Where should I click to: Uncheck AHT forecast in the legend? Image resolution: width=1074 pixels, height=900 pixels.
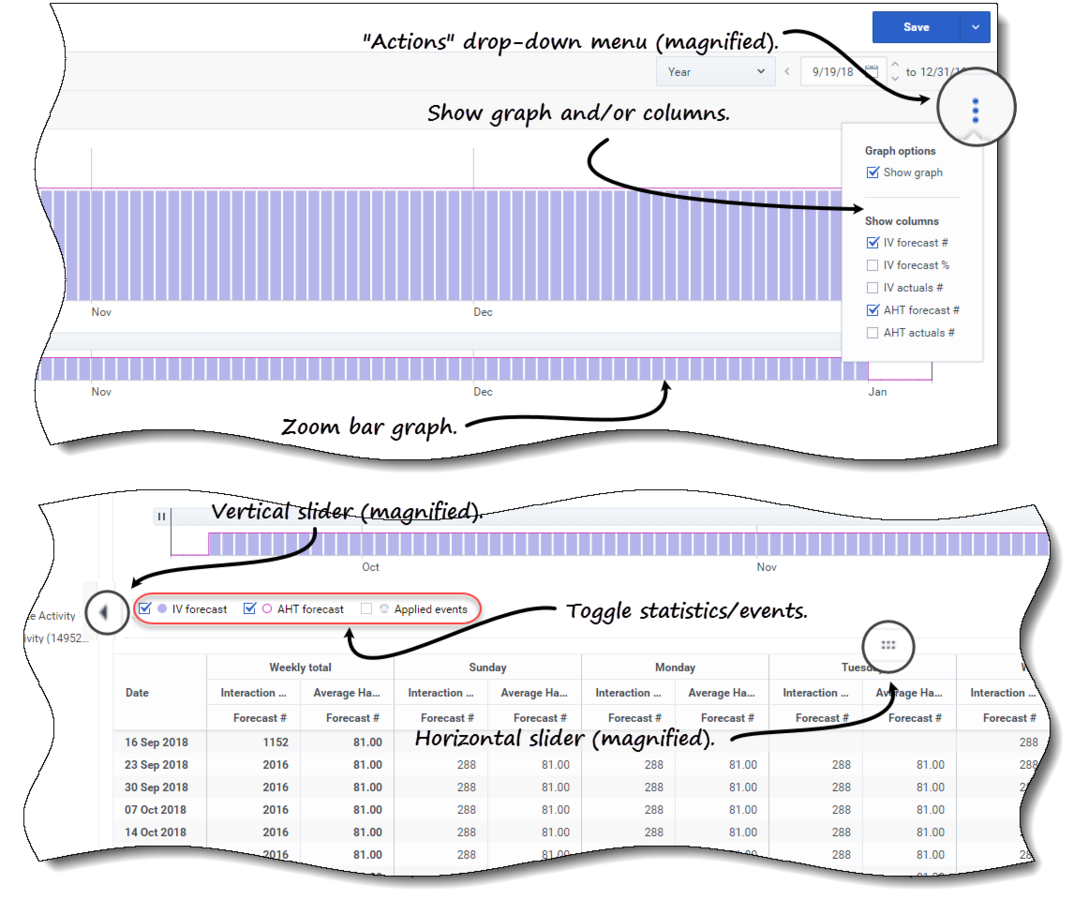[250, 608]
